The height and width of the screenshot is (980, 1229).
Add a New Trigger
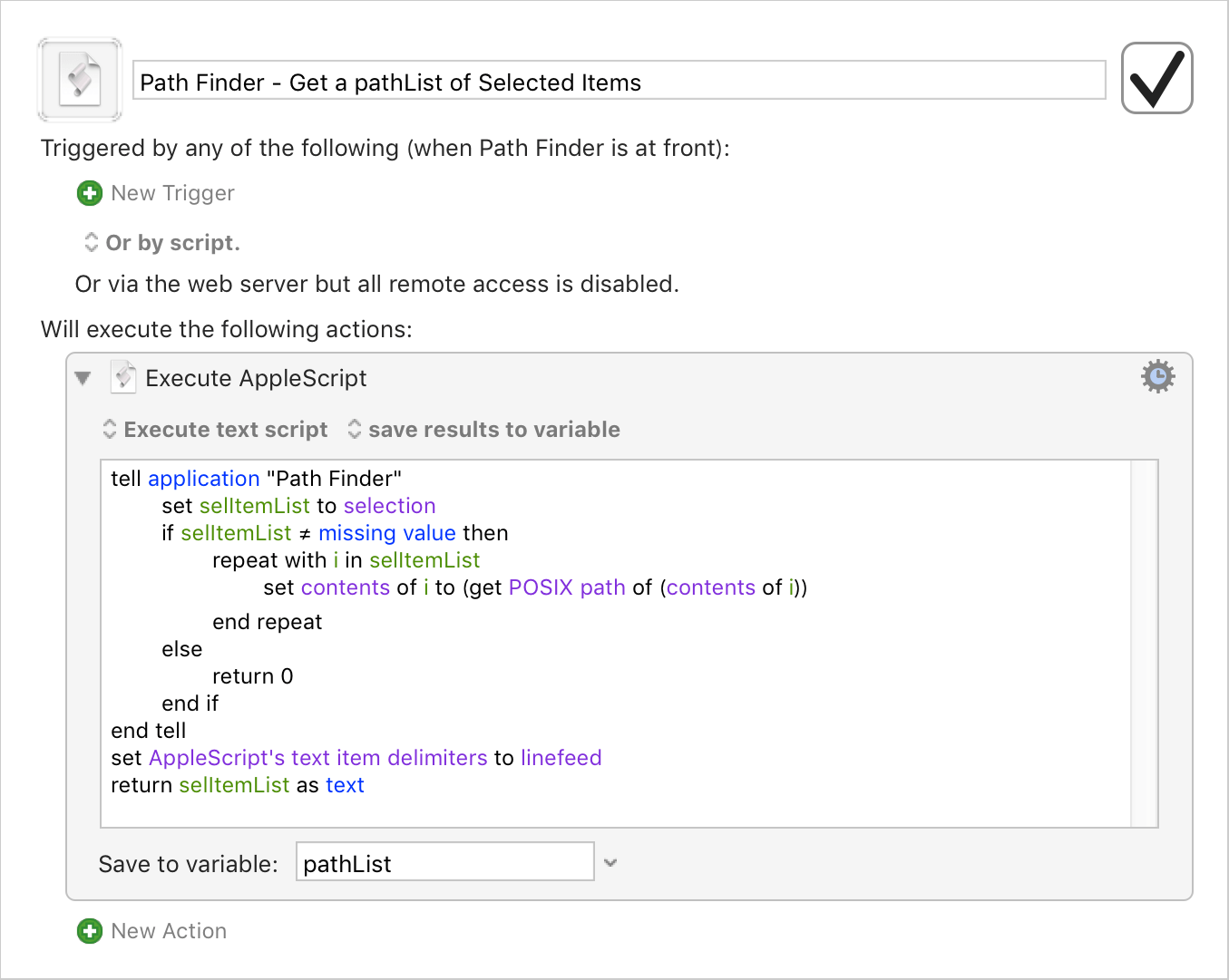(x=172, y=193)
